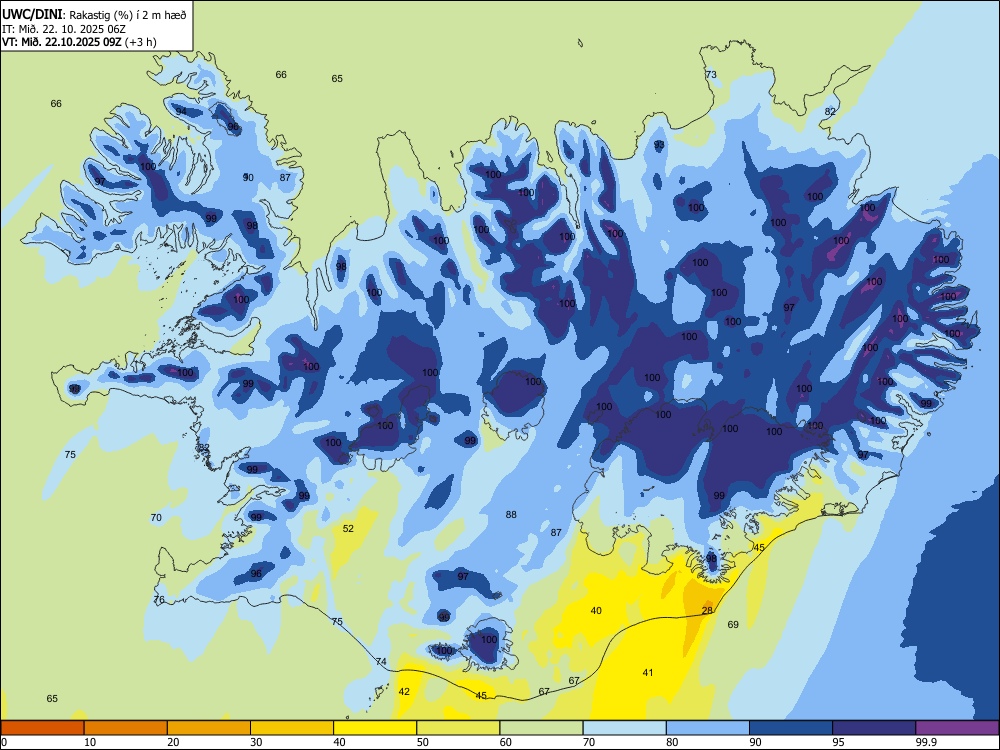This screenshot has height=750, width=1000.
Task: Click the 73 humidity value on the map
Action: point(711,75)
